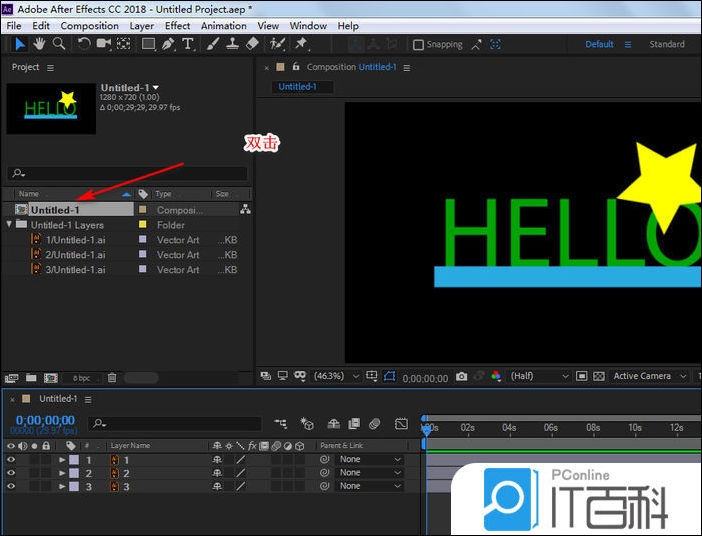Viewport: 702px width, 536px height.
Task: Select the Pen tool
Action: pos(167,44)
